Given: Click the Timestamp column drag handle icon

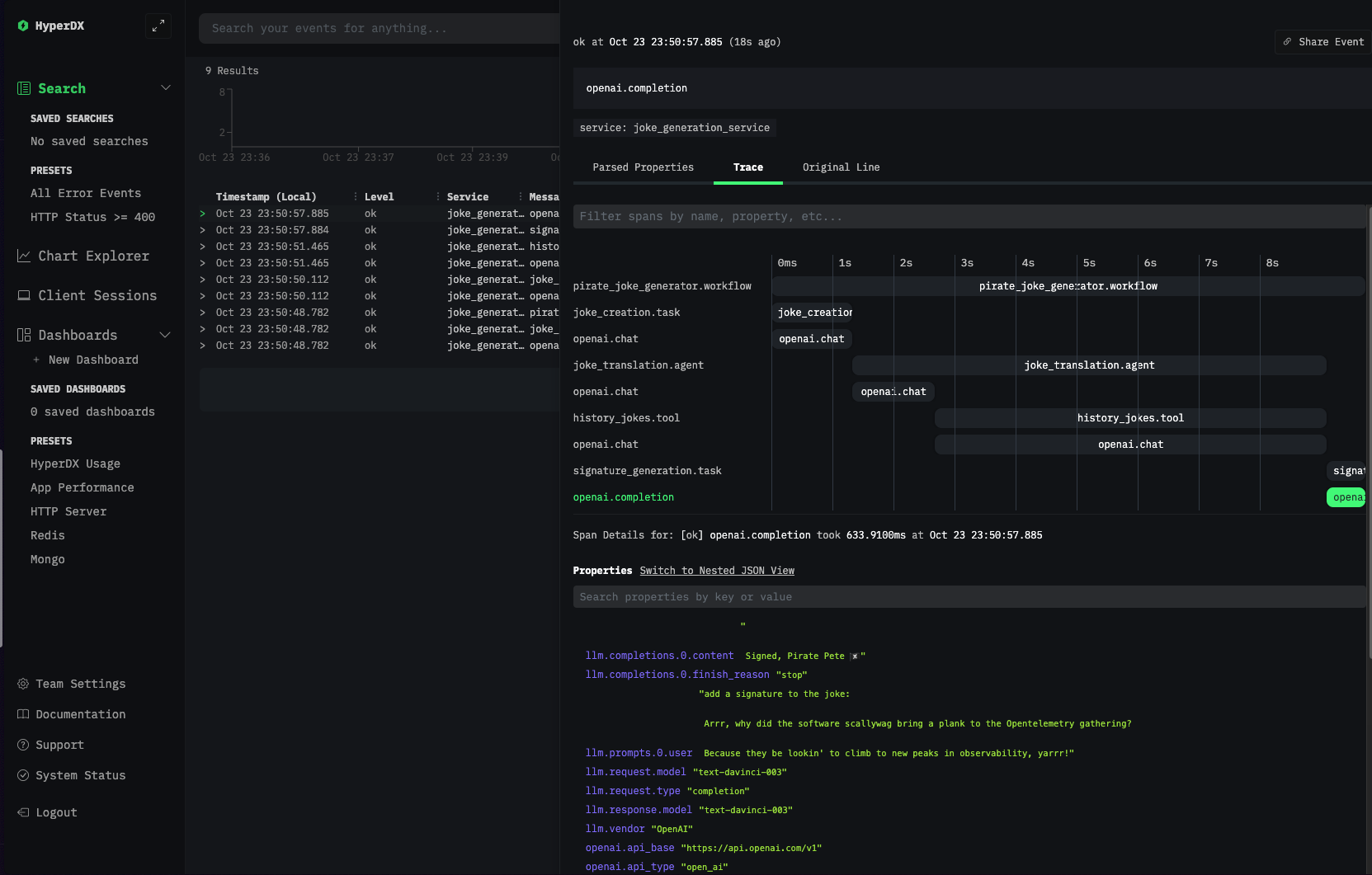Looking at the screenshot, I should [x=356, y=196].
